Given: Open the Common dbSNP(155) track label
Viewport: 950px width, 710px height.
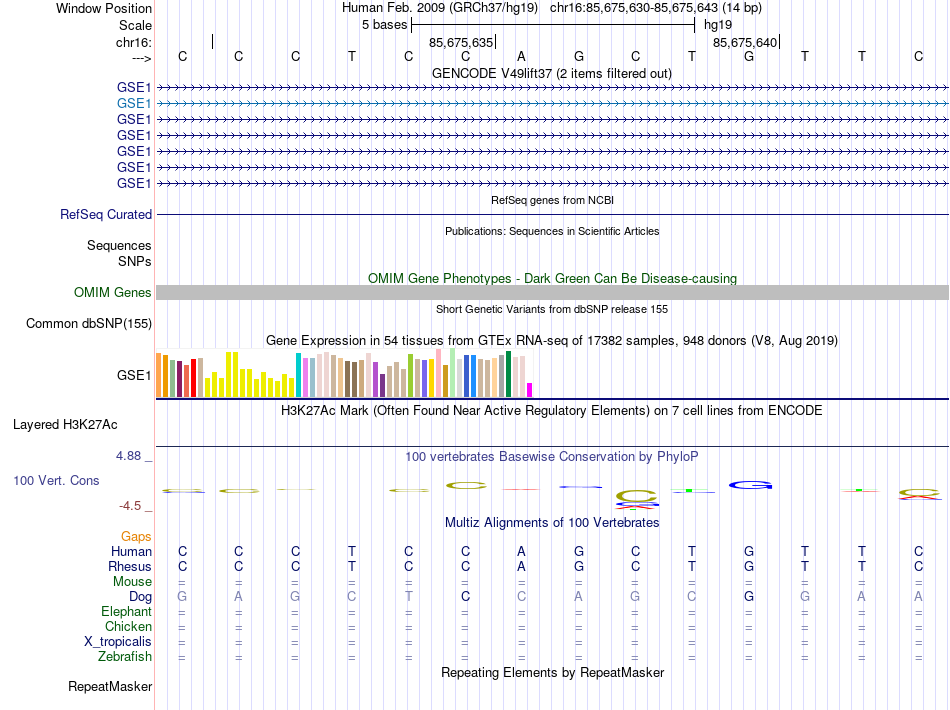Looking at the screenshot, I should click(89, 323).
